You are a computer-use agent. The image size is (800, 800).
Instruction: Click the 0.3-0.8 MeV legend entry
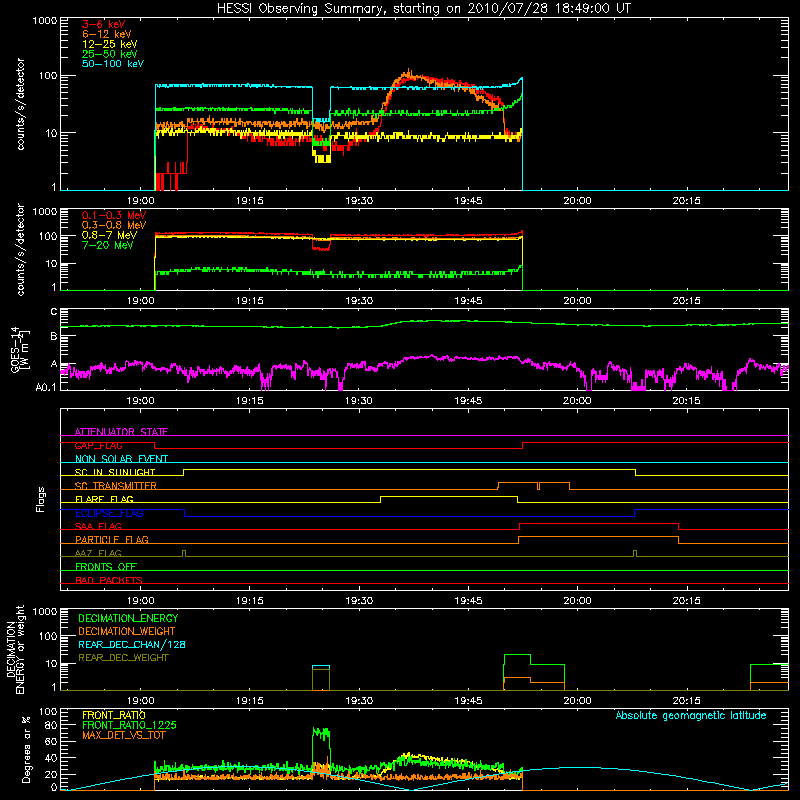click(x=114, y=226)
